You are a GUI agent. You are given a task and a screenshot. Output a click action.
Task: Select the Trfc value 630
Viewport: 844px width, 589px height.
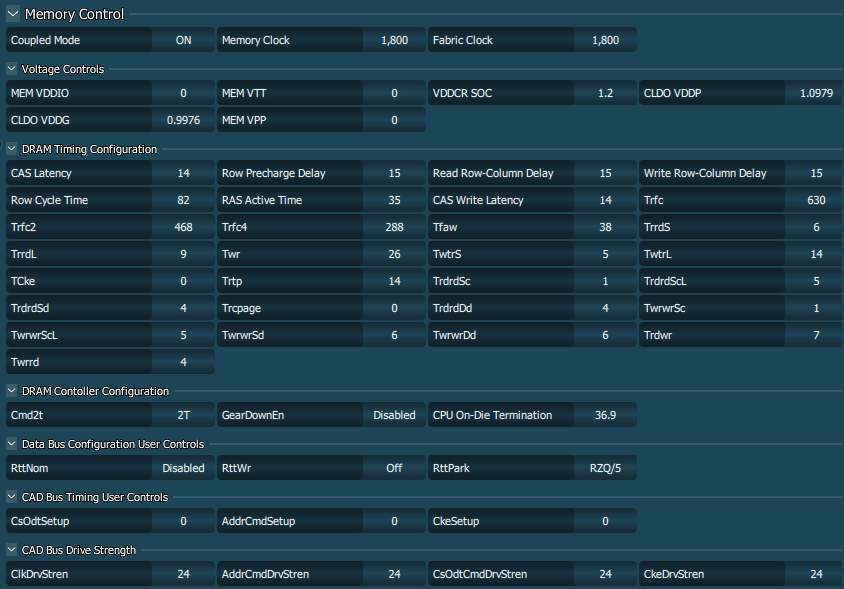pyautogui.click(x=816, y=200)
